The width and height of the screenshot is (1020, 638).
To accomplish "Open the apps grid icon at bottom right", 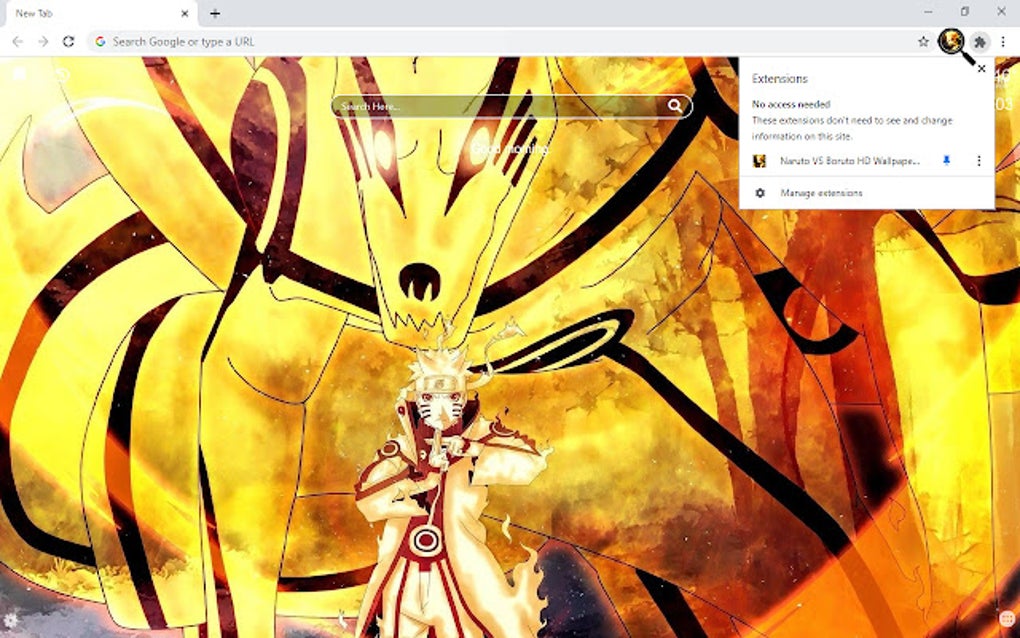I will pos(1008,618).
